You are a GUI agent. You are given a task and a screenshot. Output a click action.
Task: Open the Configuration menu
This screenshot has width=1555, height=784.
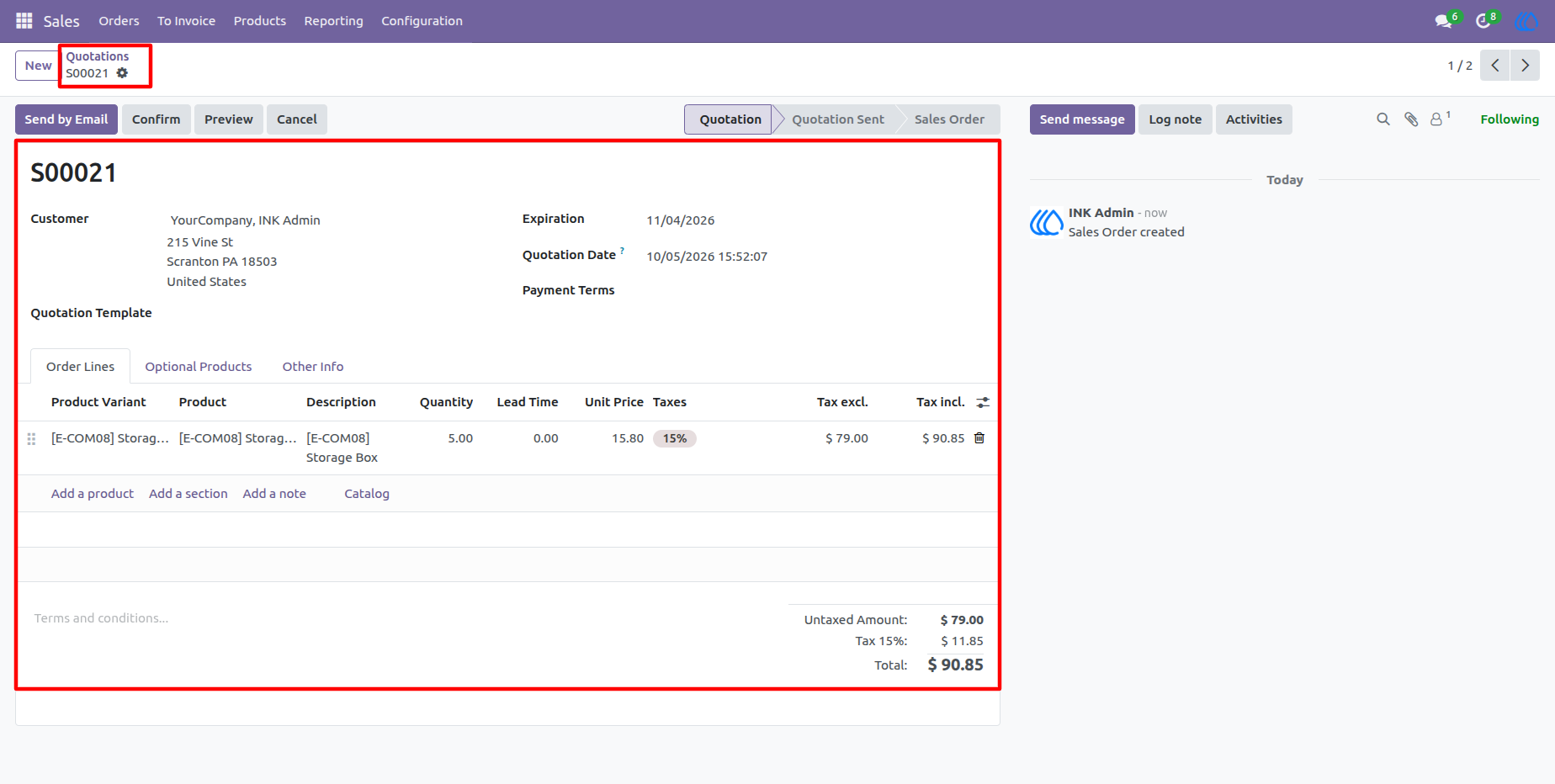point(422,21)
